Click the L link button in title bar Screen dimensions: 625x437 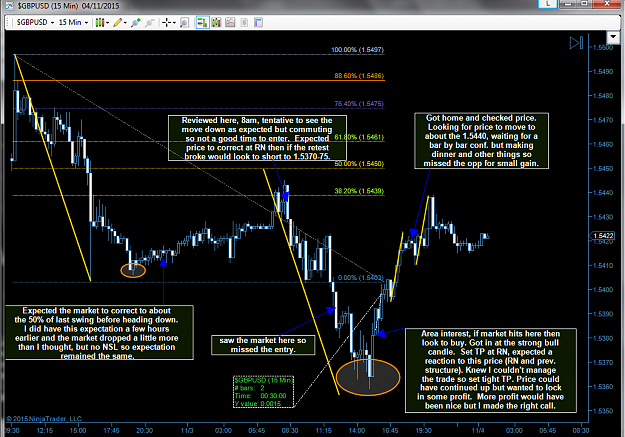(548, 4)
